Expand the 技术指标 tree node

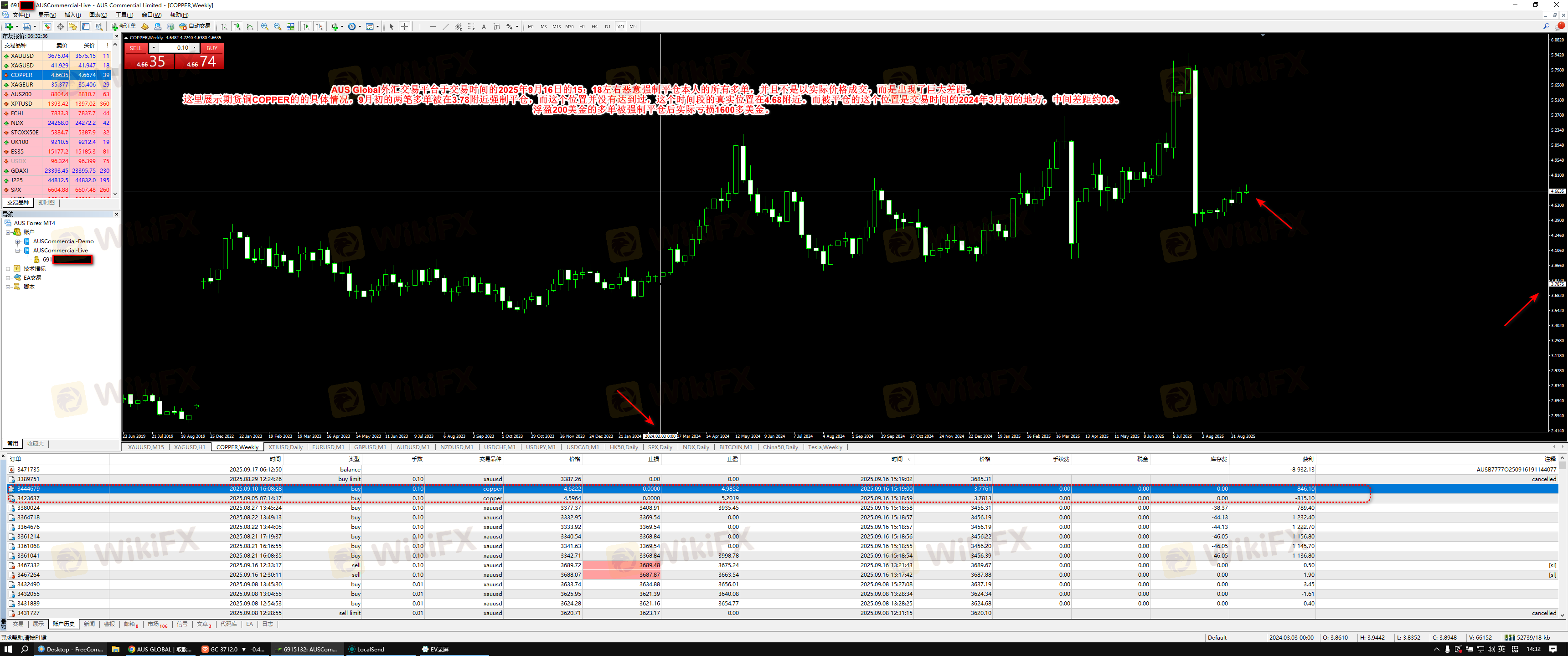click(8, 268)
